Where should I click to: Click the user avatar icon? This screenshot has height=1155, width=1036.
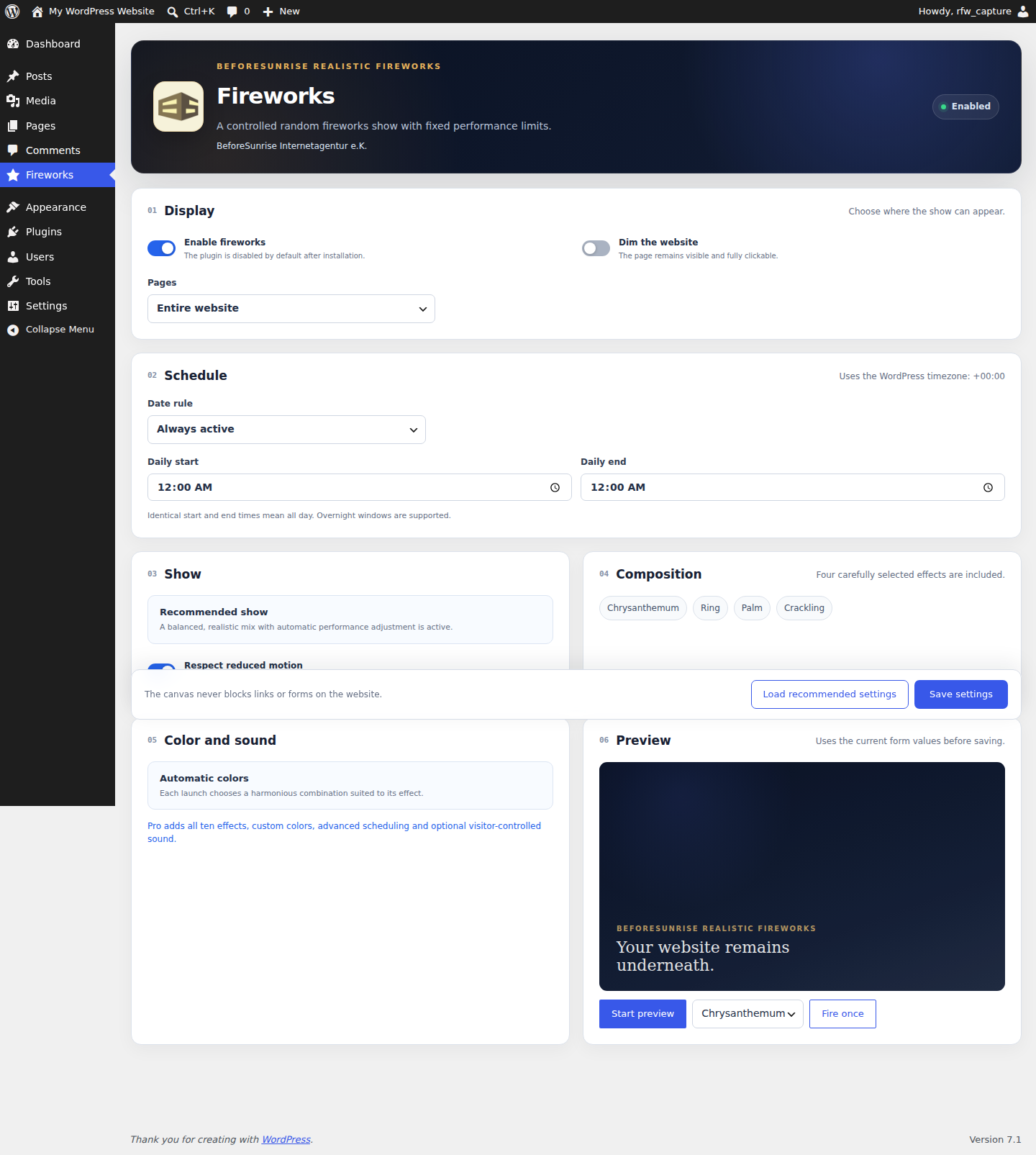pos(1023,12)
